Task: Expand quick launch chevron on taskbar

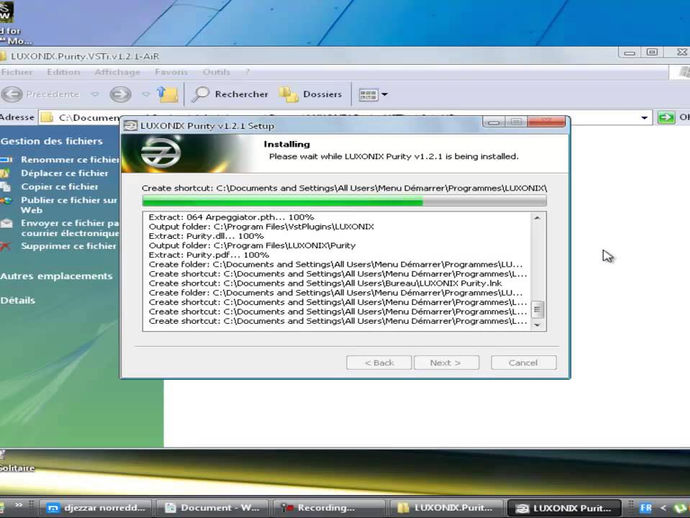Action: [19, 505]
